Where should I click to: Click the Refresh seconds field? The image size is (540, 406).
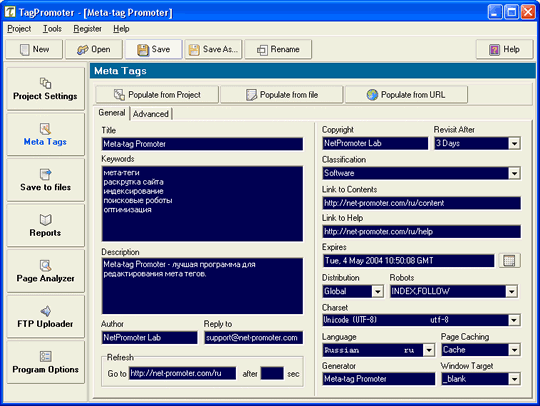pyautogui.click(x=272, y=373)
